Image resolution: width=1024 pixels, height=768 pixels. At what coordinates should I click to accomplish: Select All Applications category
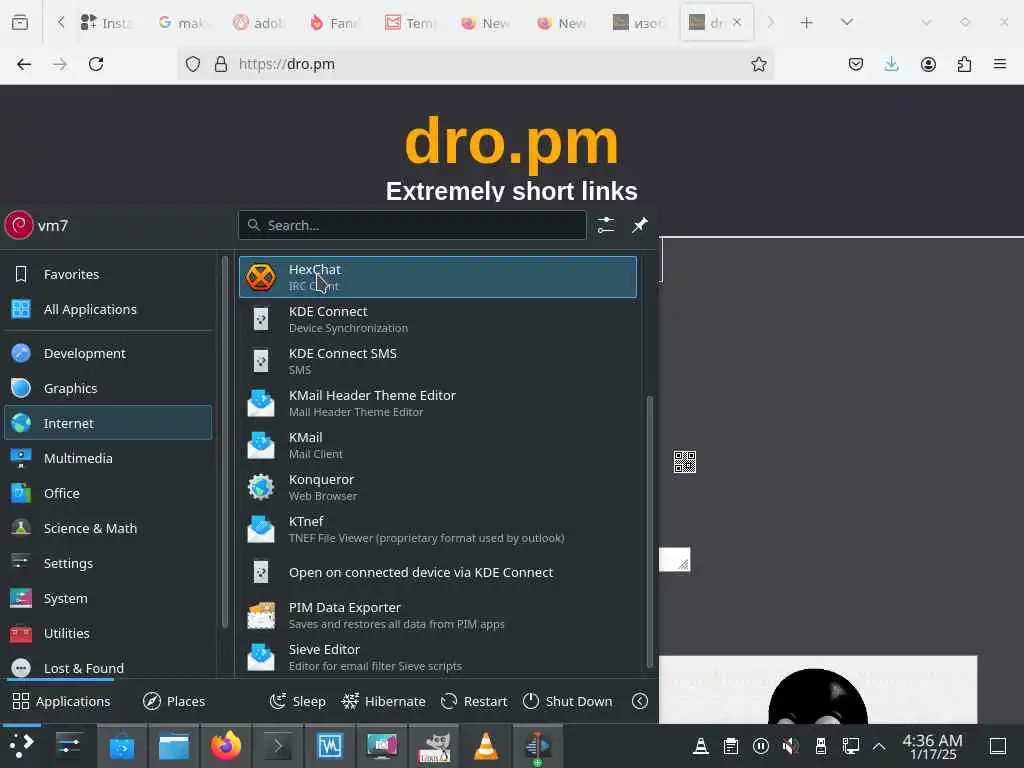108,310
